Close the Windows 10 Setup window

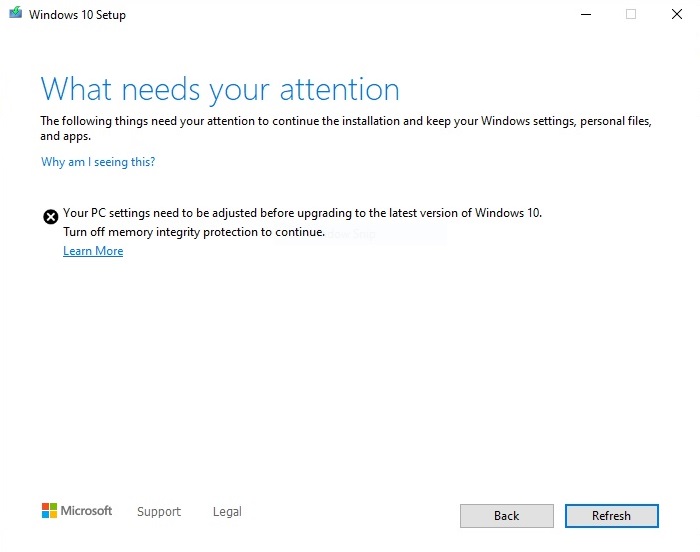coord(677,14)
